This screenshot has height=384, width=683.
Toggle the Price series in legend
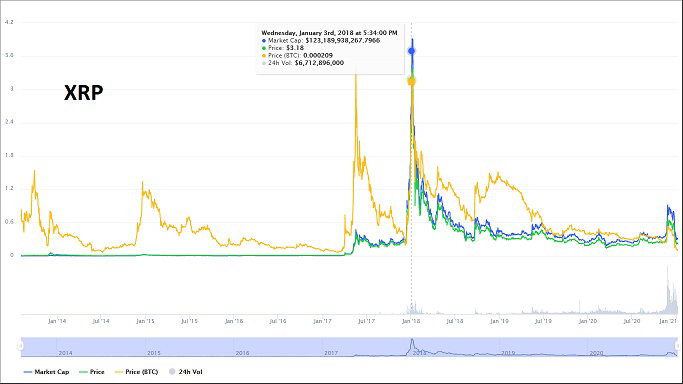pos(92,372)
